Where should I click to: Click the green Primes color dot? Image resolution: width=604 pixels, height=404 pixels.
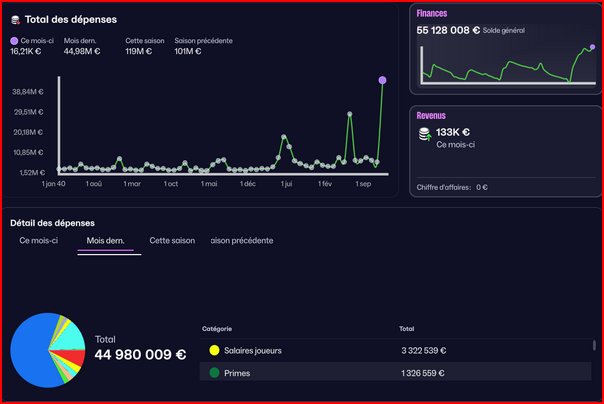[214, 373]
